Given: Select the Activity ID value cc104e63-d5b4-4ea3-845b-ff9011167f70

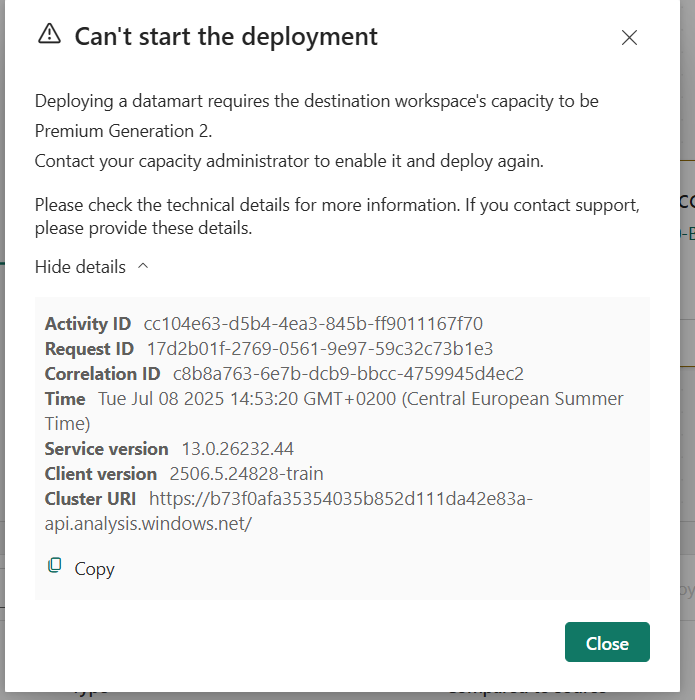Looking at the screenshot, I should [x=313, y=324].
